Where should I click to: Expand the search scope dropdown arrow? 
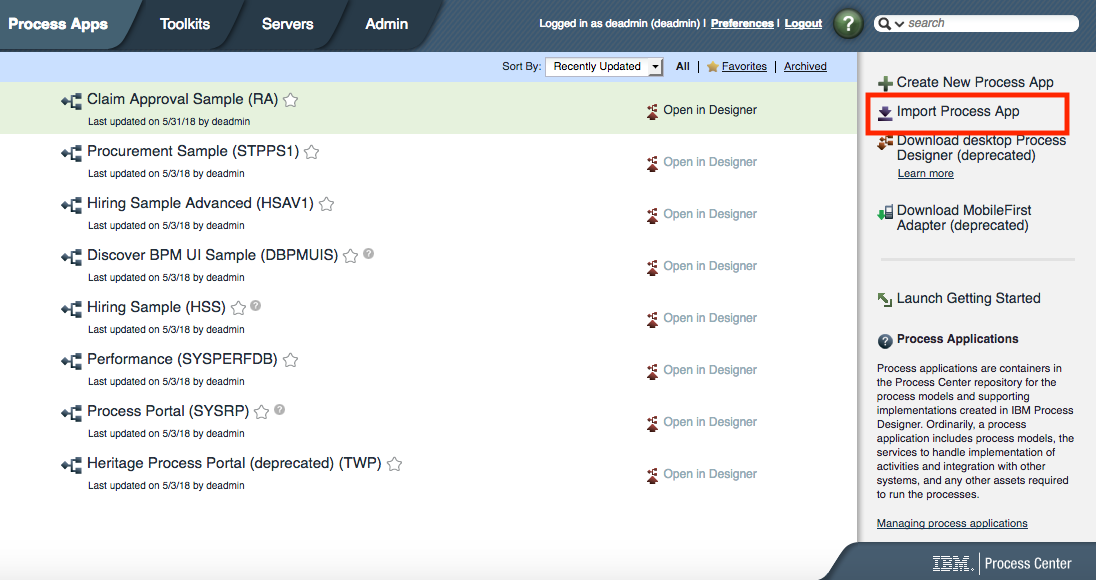899,24
